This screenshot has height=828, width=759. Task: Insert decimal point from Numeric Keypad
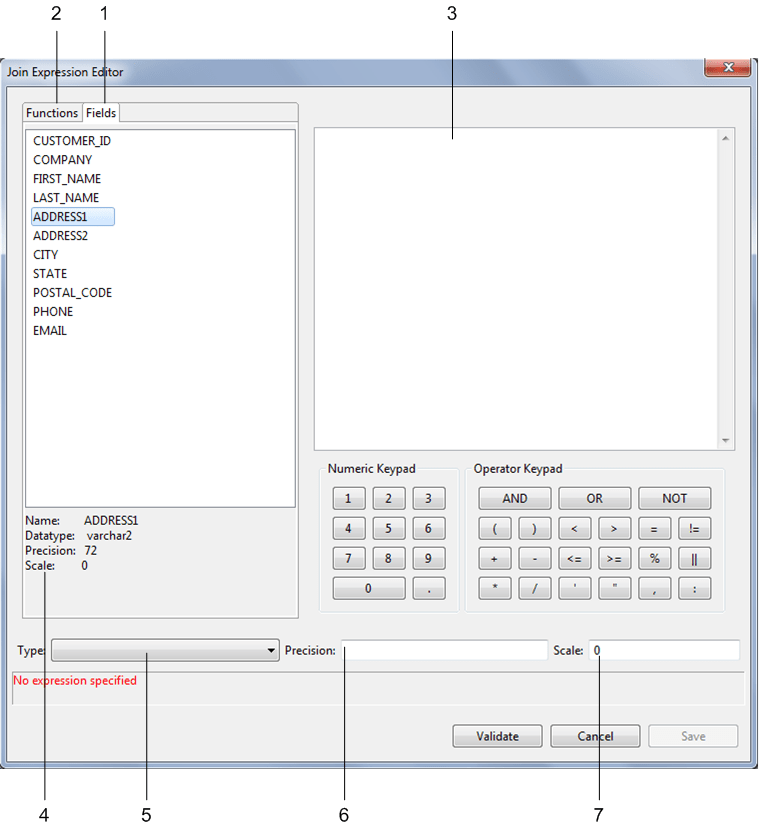(429, 589)
